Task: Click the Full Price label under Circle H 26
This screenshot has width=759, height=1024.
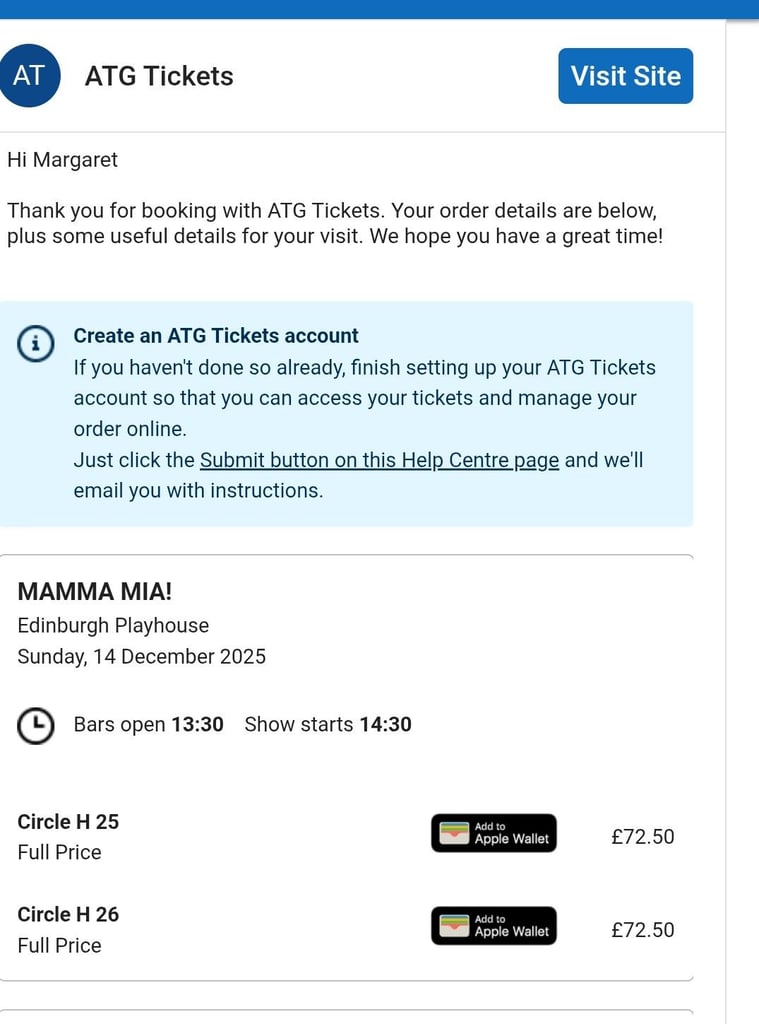Action: (60, 945)
